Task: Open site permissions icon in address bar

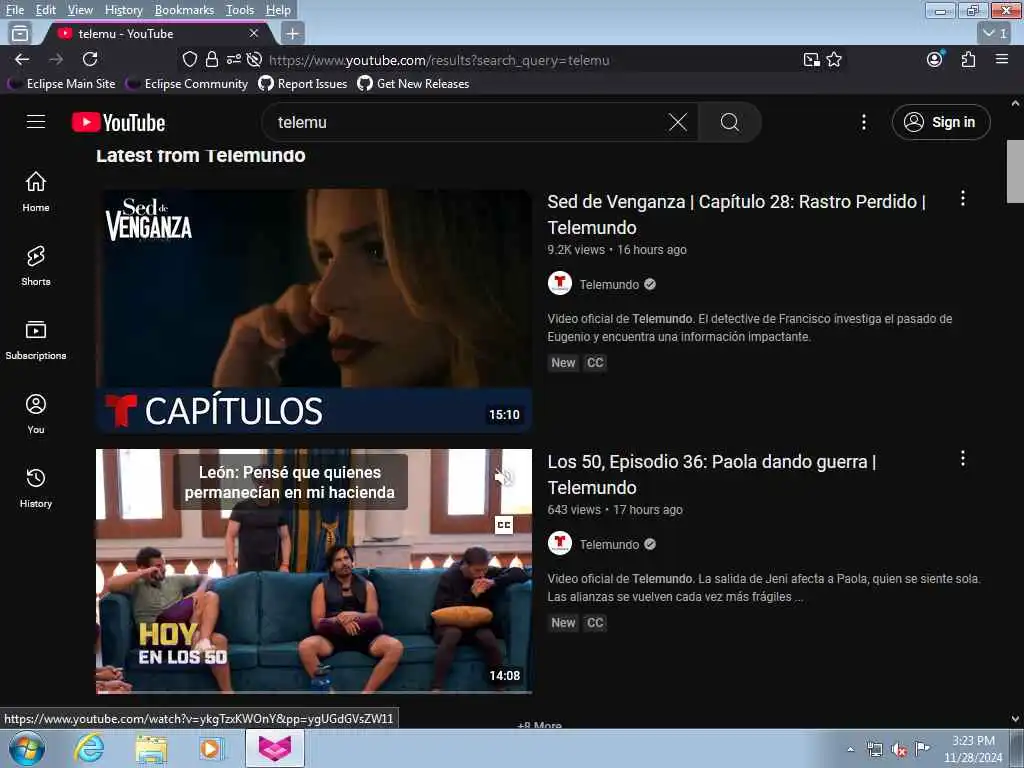Action: click(x=234, y=59)
